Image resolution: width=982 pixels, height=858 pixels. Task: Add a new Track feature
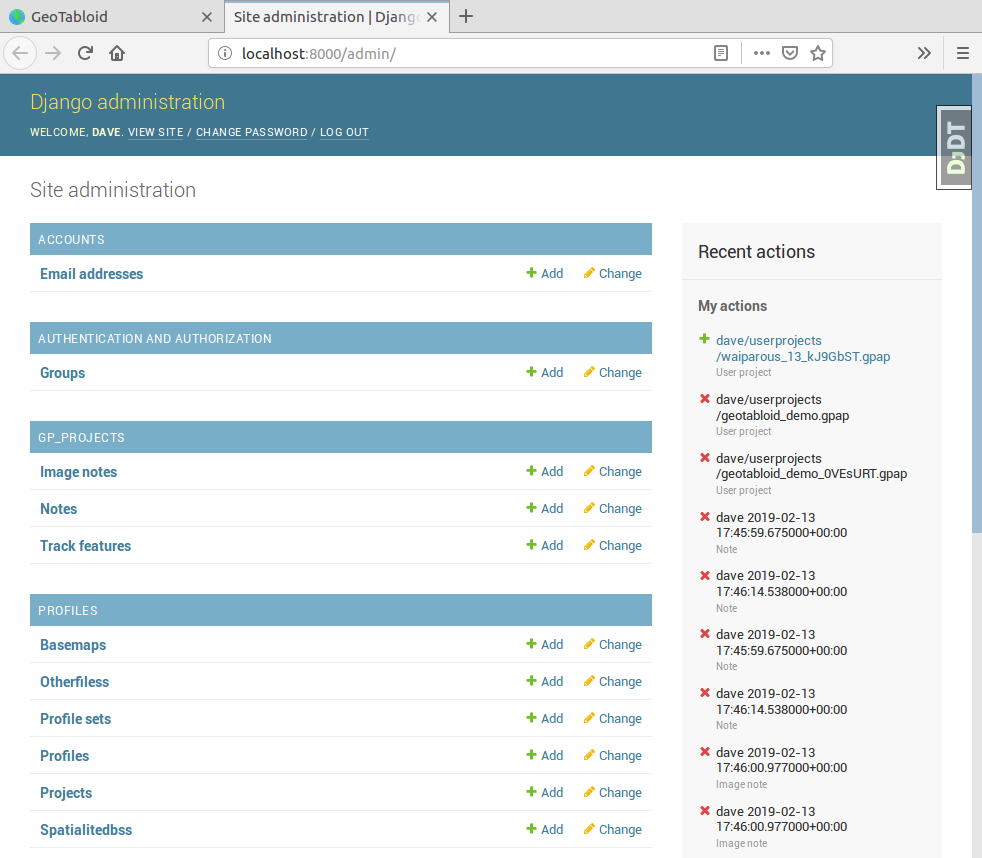545,545
